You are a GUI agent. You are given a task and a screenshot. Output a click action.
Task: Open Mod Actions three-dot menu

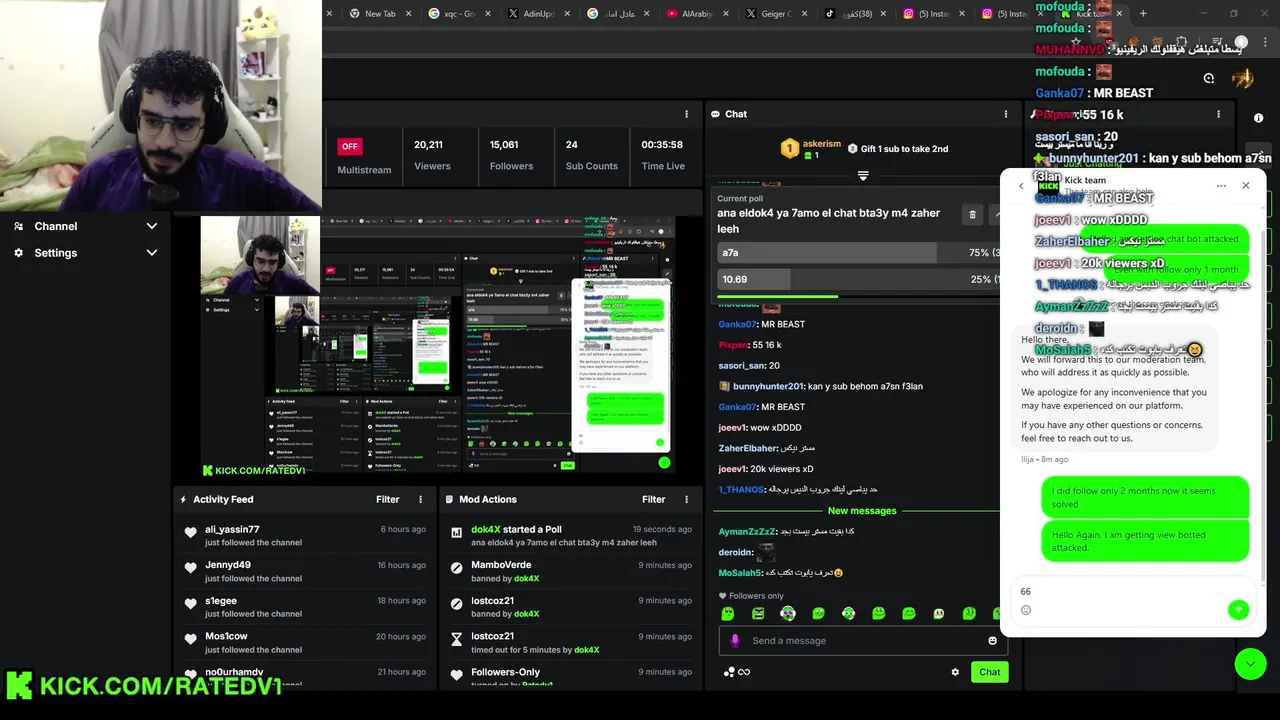[686, 499]
